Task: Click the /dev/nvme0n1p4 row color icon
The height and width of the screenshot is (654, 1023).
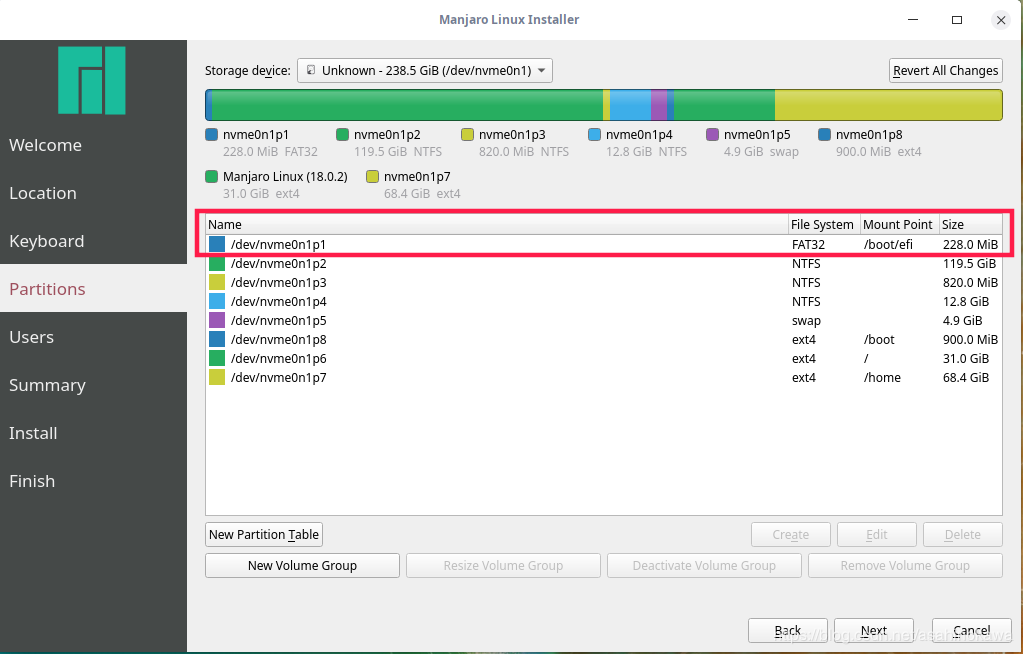Action: [217, 302]
